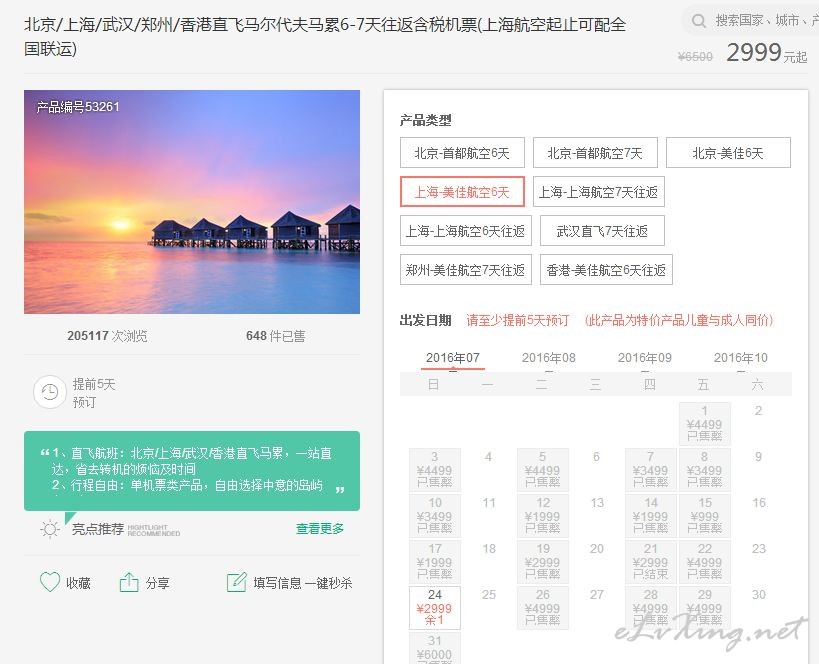Viewport: 819px width, 664px height.
Task: Click sold-out date 29 priced ¥4999
Action: coord(705,608)
